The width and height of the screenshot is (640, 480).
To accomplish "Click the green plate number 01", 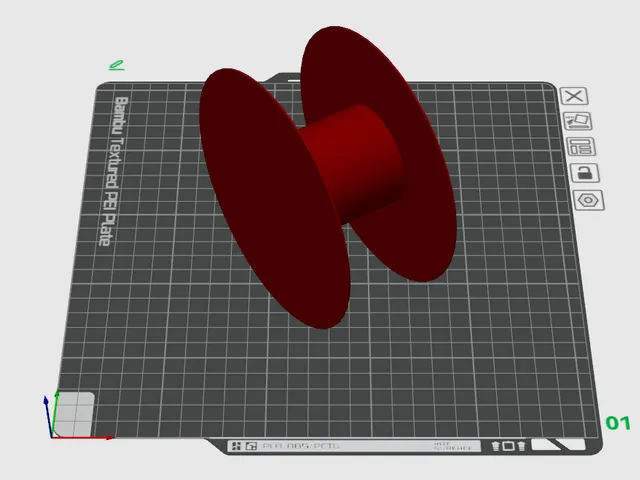I will tap(618, 423).
